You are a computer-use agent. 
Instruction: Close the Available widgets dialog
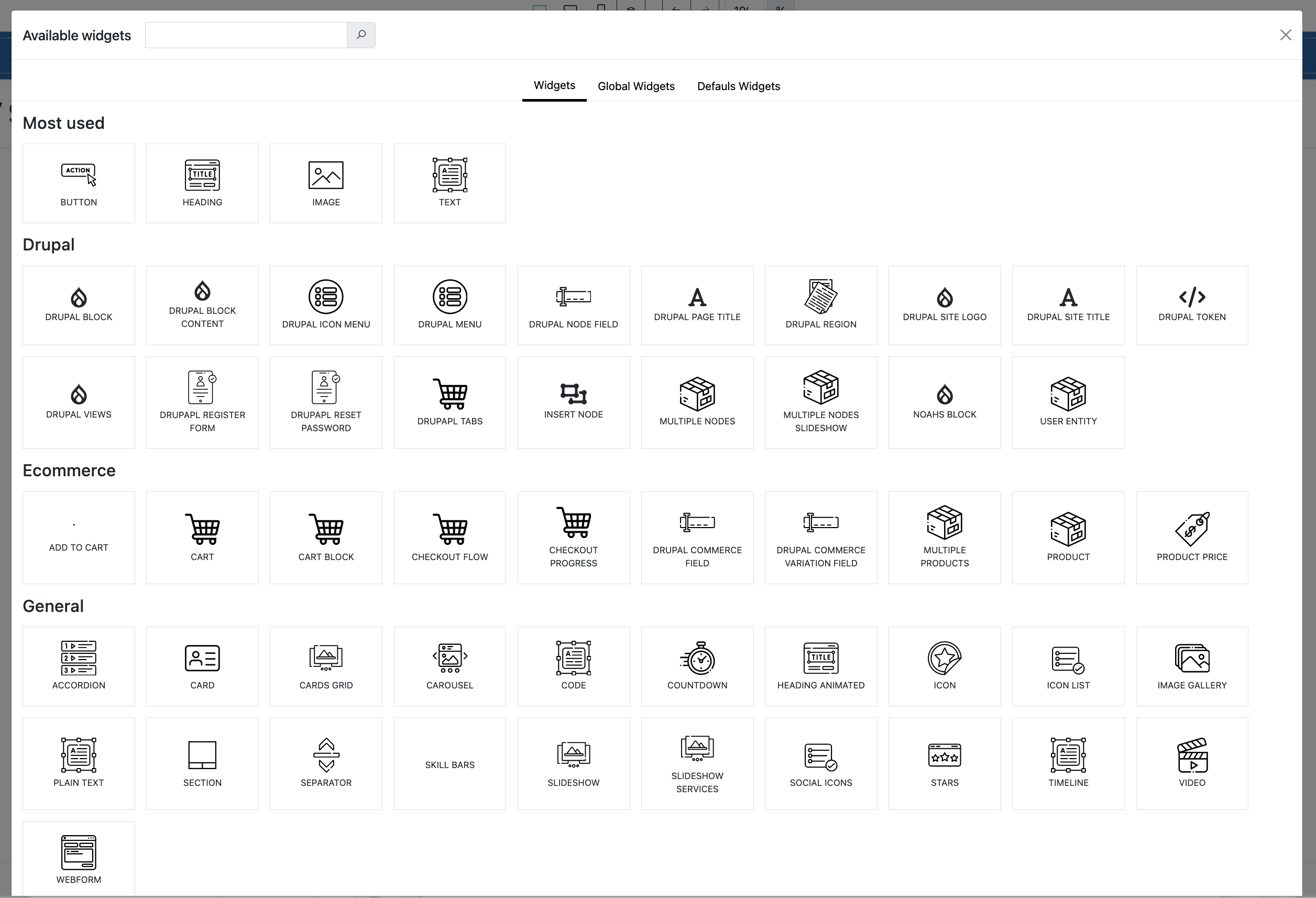pos(1286,35)
